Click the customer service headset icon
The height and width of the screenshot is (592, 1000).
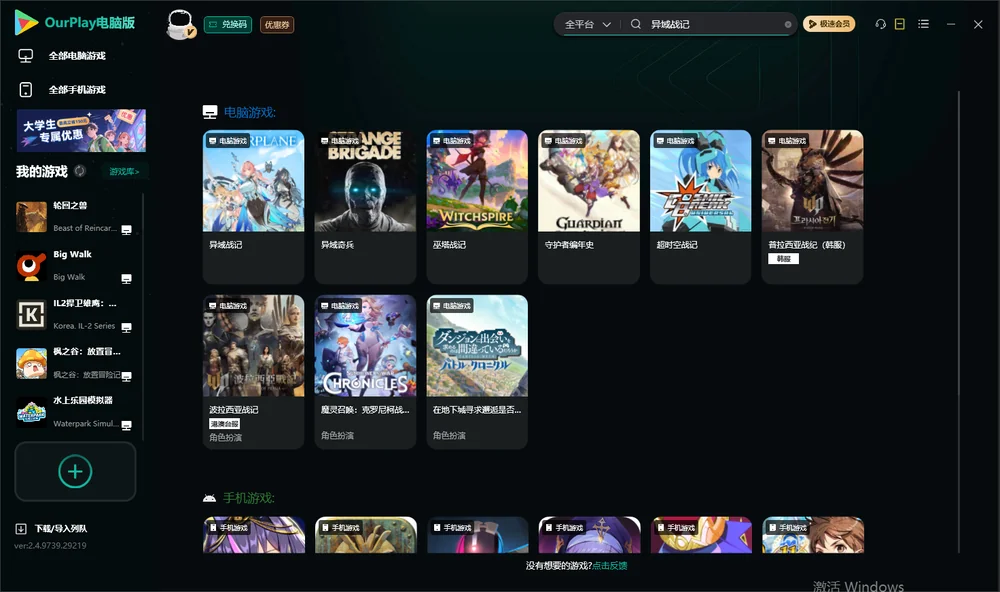pyautogui.click(x=880, y=24)
